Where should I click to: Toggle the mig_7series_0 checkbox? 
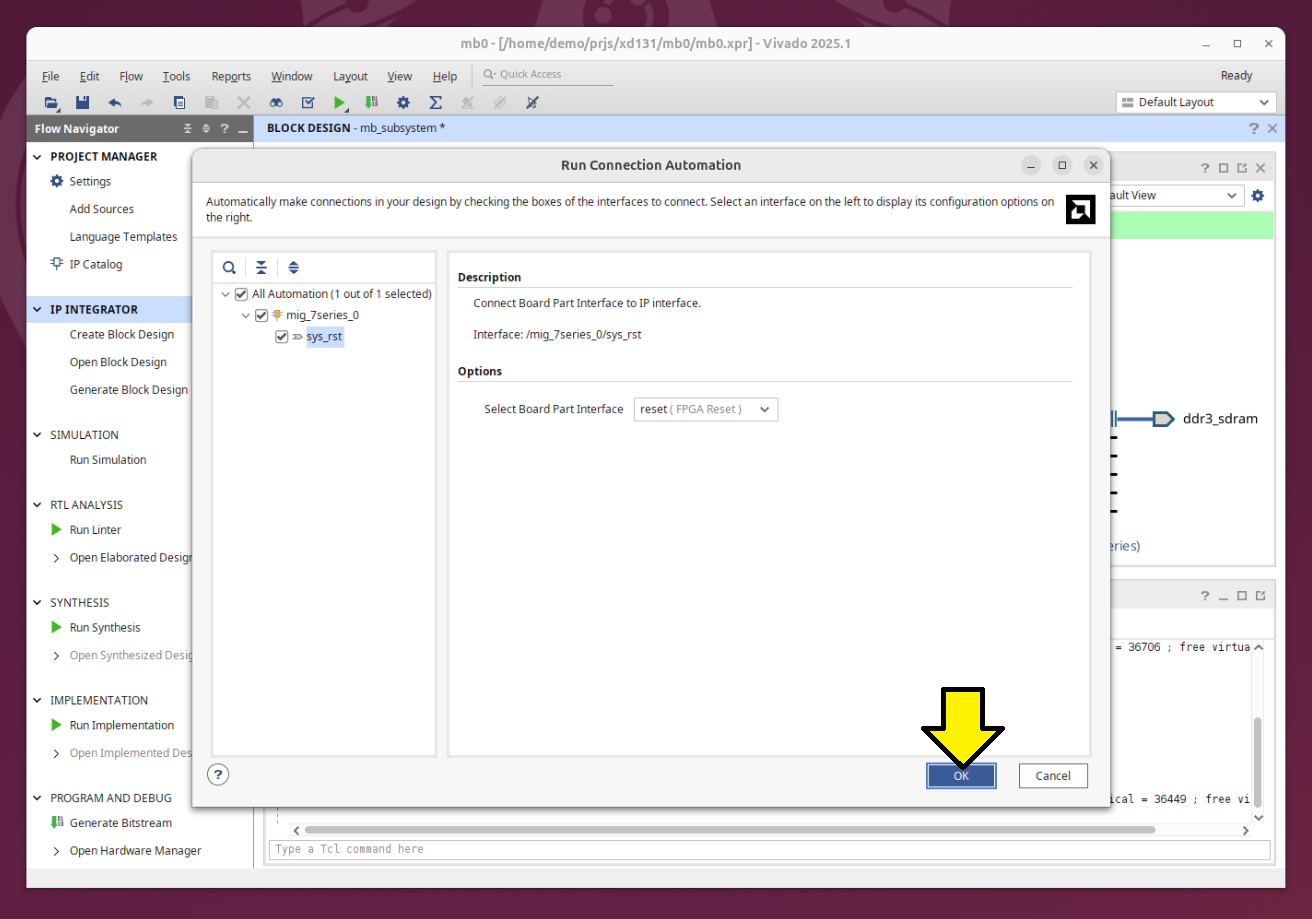[x=262, y=315]
